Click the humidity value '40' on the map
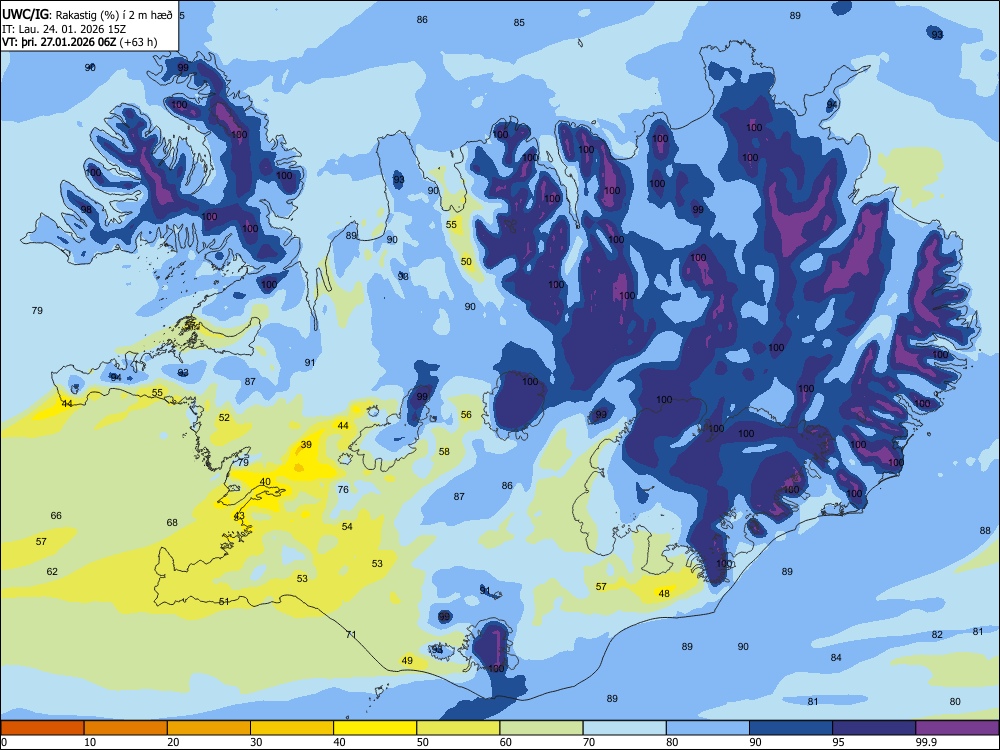Image resolution: width=1000 pixels, height=750 pixels. pyautogui.click(x=265, y=482)
